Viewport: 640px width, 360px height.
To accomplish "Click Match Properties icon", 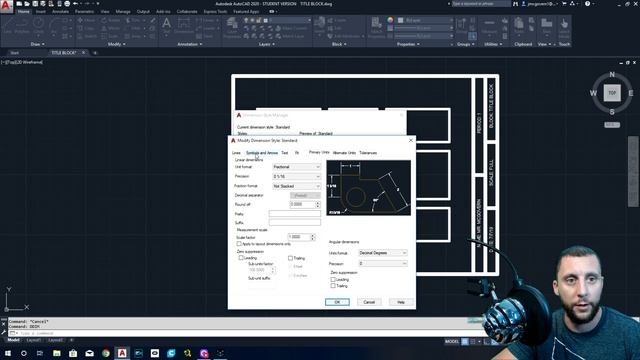I will click(376, 26).
